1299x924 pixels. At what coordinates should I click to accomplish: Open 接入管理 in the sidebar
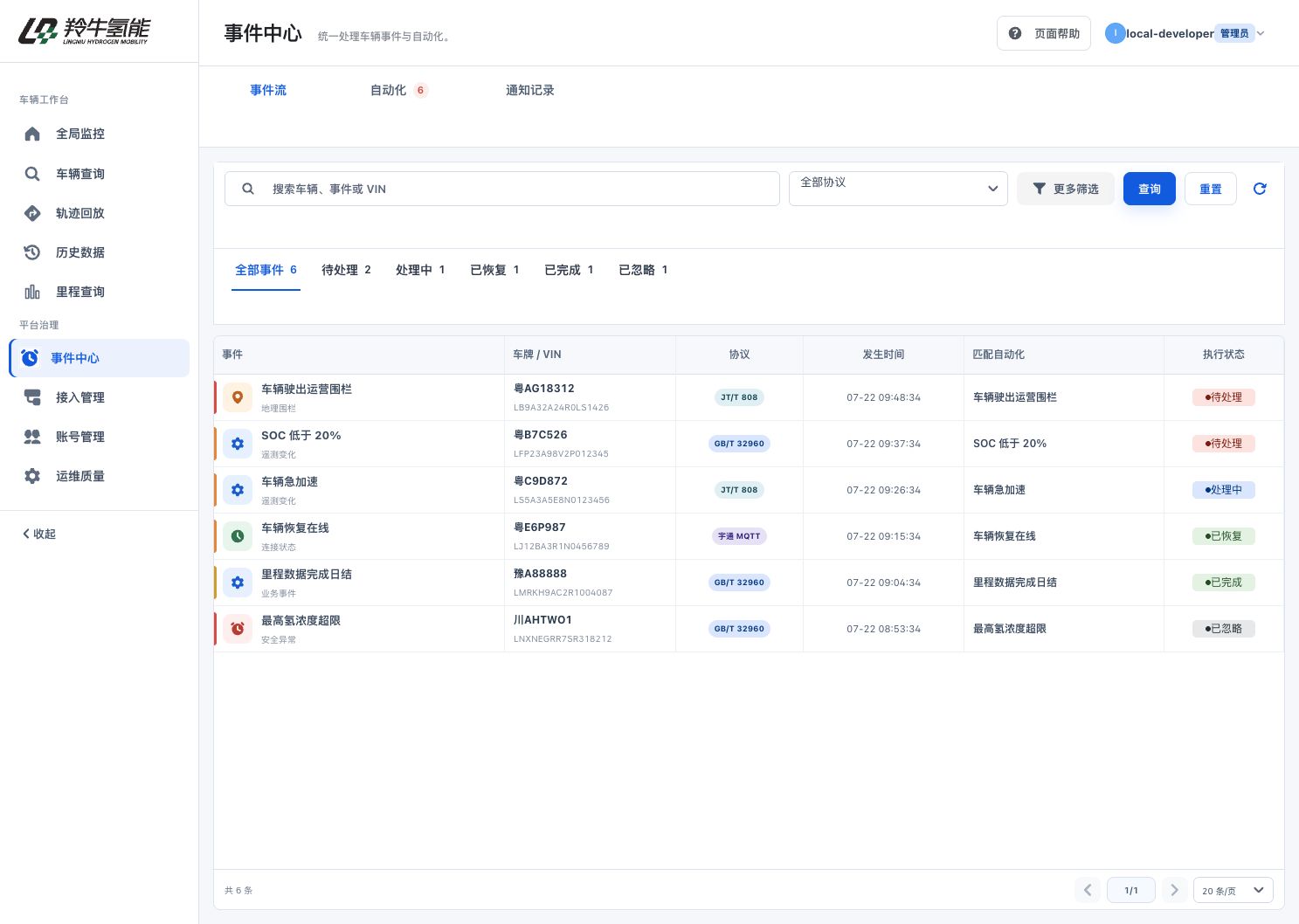coord(99,397)
